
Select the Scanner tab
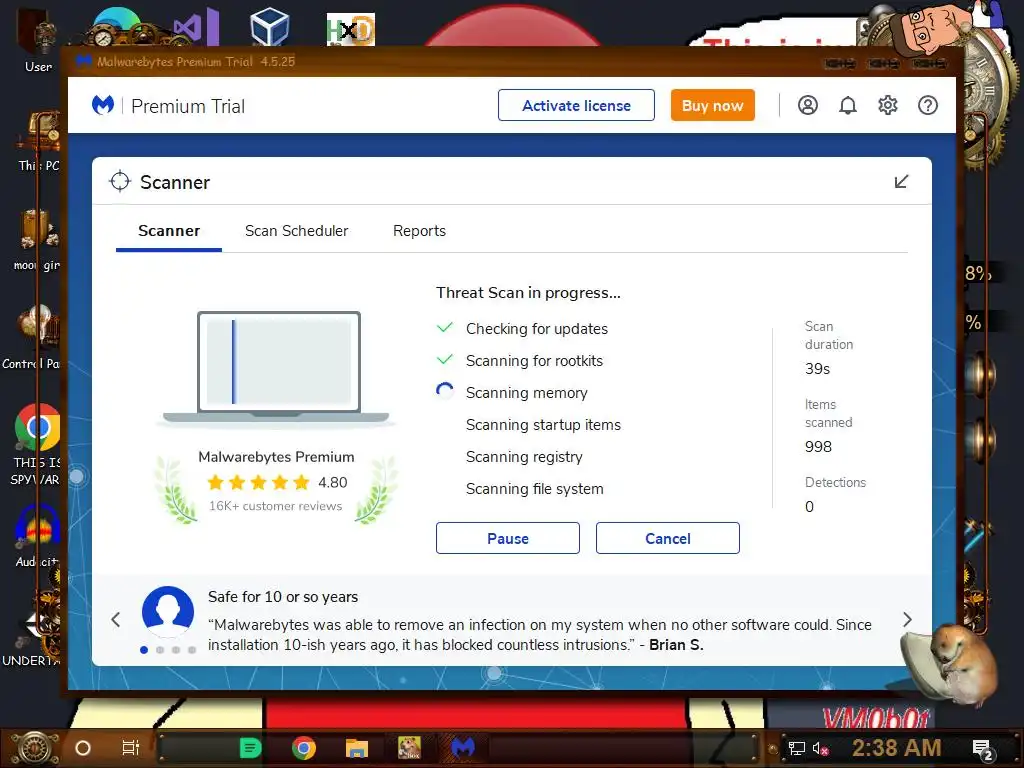[169, 231]
